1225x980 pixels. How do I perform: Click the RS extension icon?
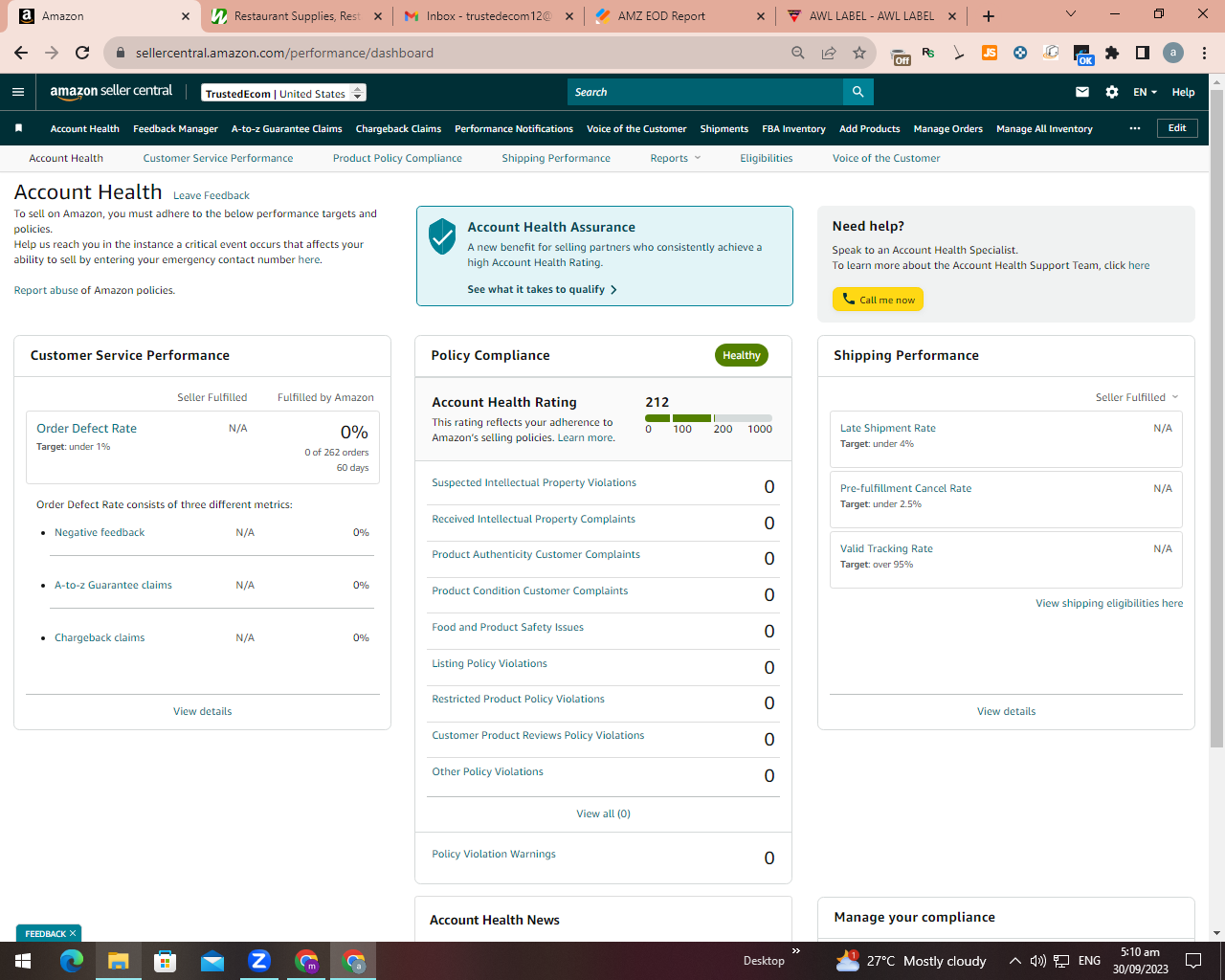pos(928,53)
